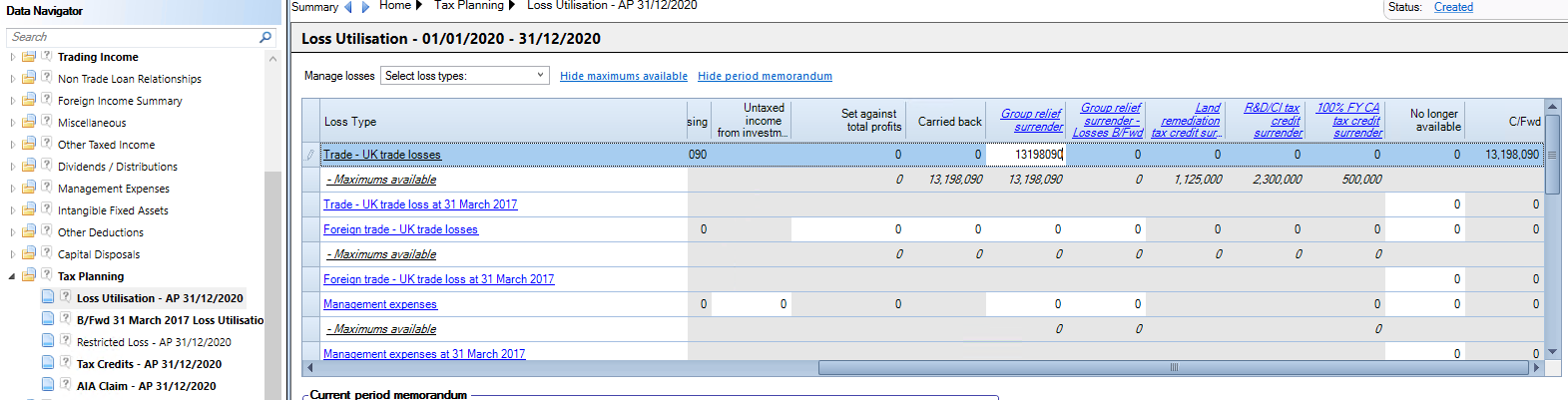Viewport: 1568px width, 400px height.
Task: Expand the Other Taxed Income node
Action: pos(12,145)
